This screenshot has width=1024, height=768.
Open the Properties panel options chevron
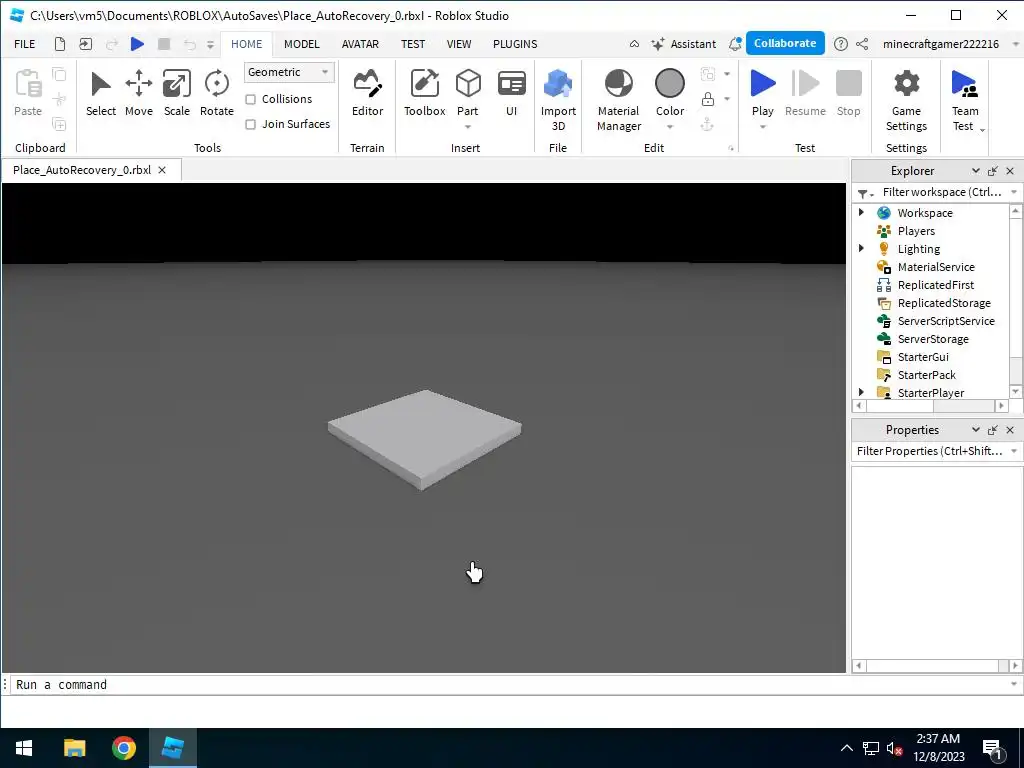pos(975,430)
